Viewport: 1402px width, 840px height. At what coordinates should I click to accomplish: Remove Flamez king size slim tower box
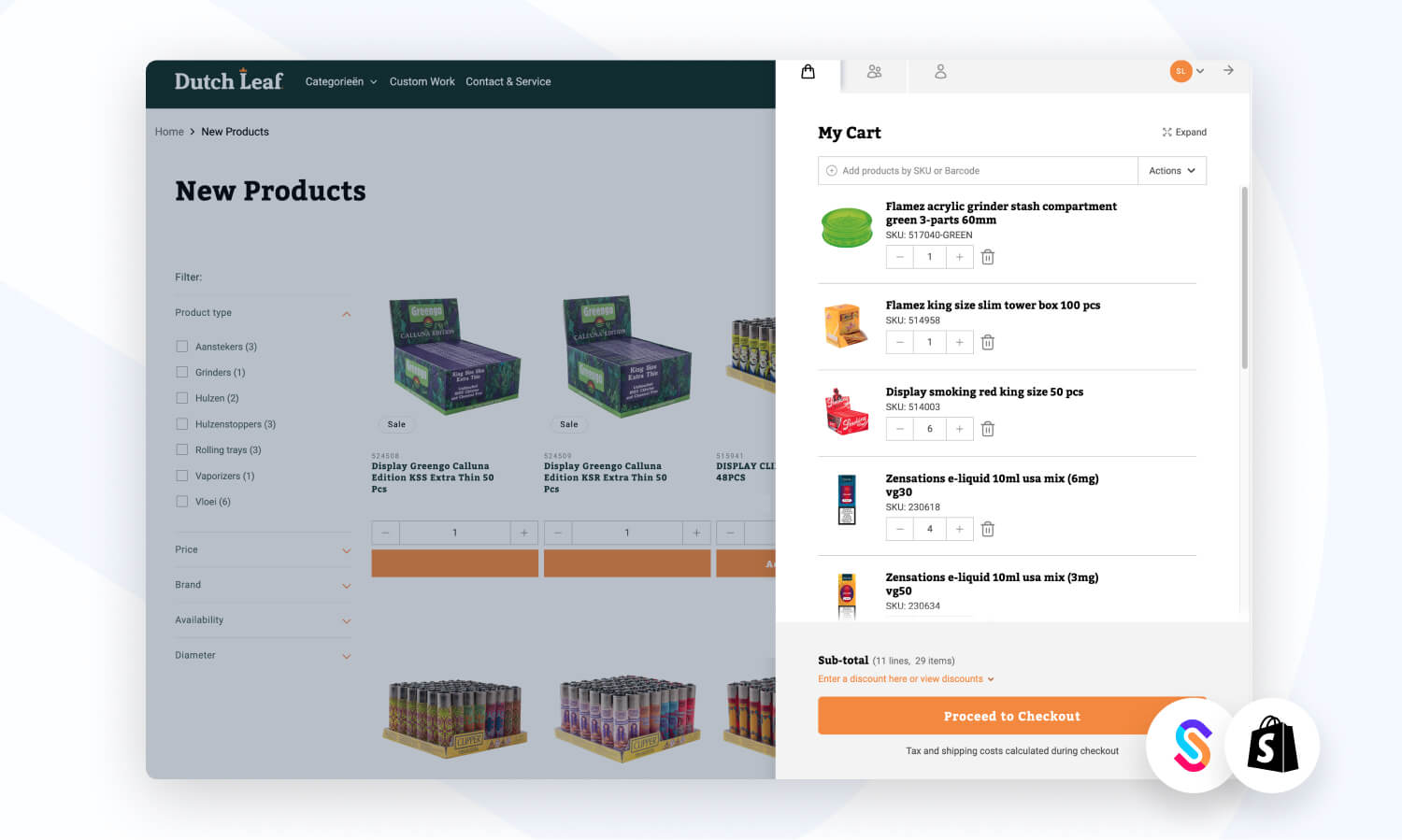pyautogui.click(x=988, y=342)
